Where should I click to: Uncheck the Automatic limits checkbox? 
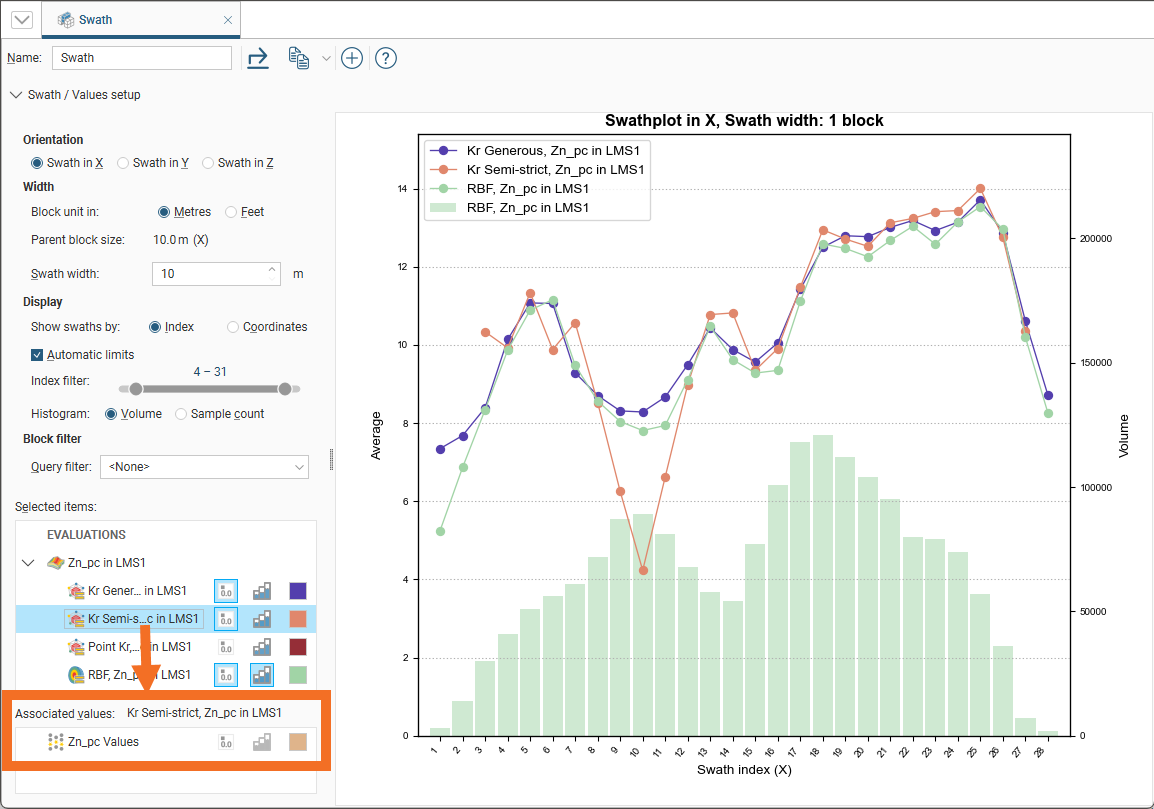pos(38,355)
